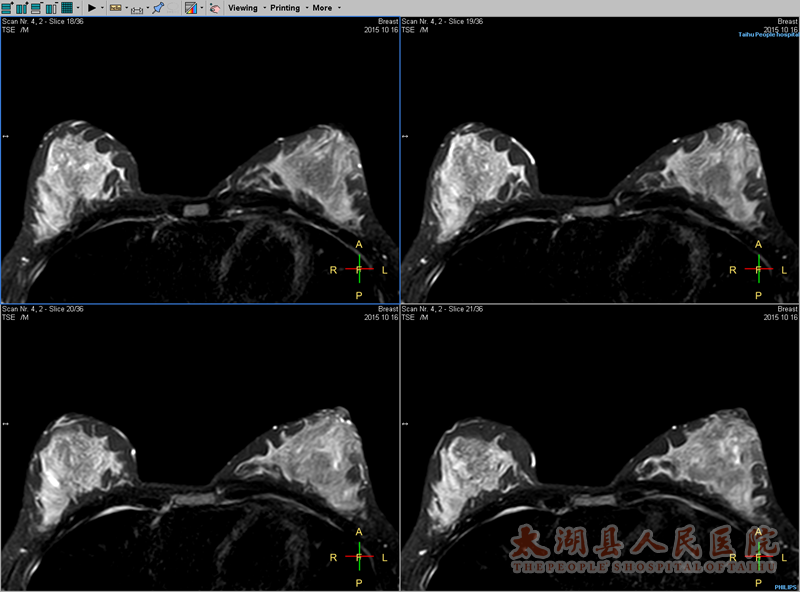Screen dimensions: 800x592
Task: Open the More menu
Action: tap(322, 8)
